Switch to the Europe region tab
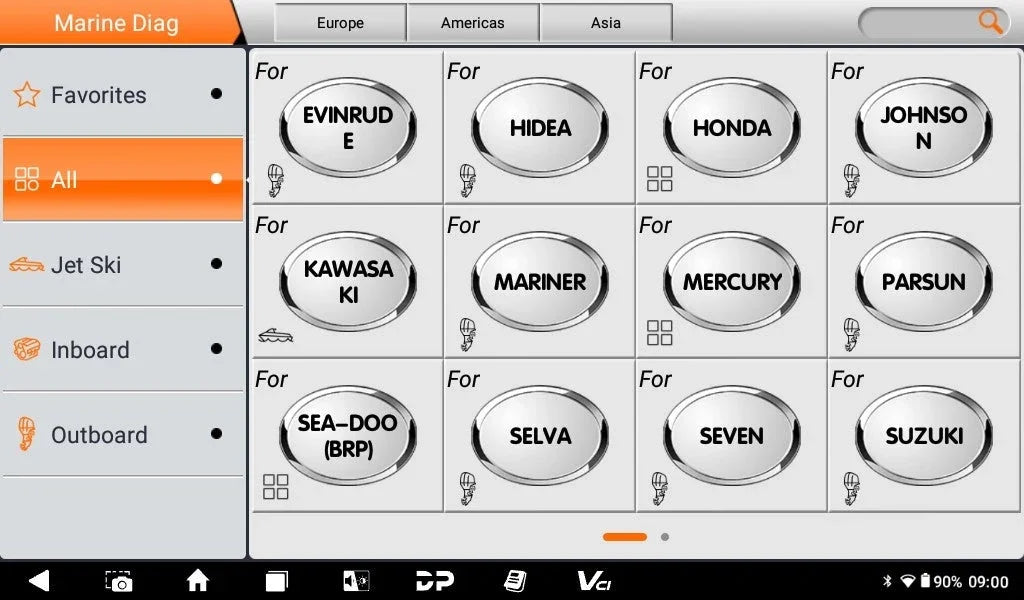 [x=340, y=23]
